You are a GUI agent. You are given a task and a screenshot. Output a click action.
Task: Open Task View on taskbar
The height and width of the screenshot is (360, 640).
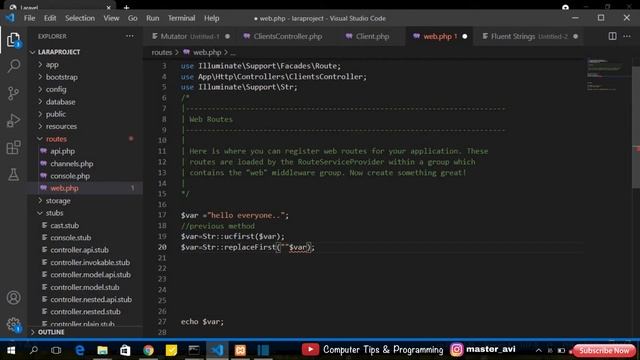(56, 350)
